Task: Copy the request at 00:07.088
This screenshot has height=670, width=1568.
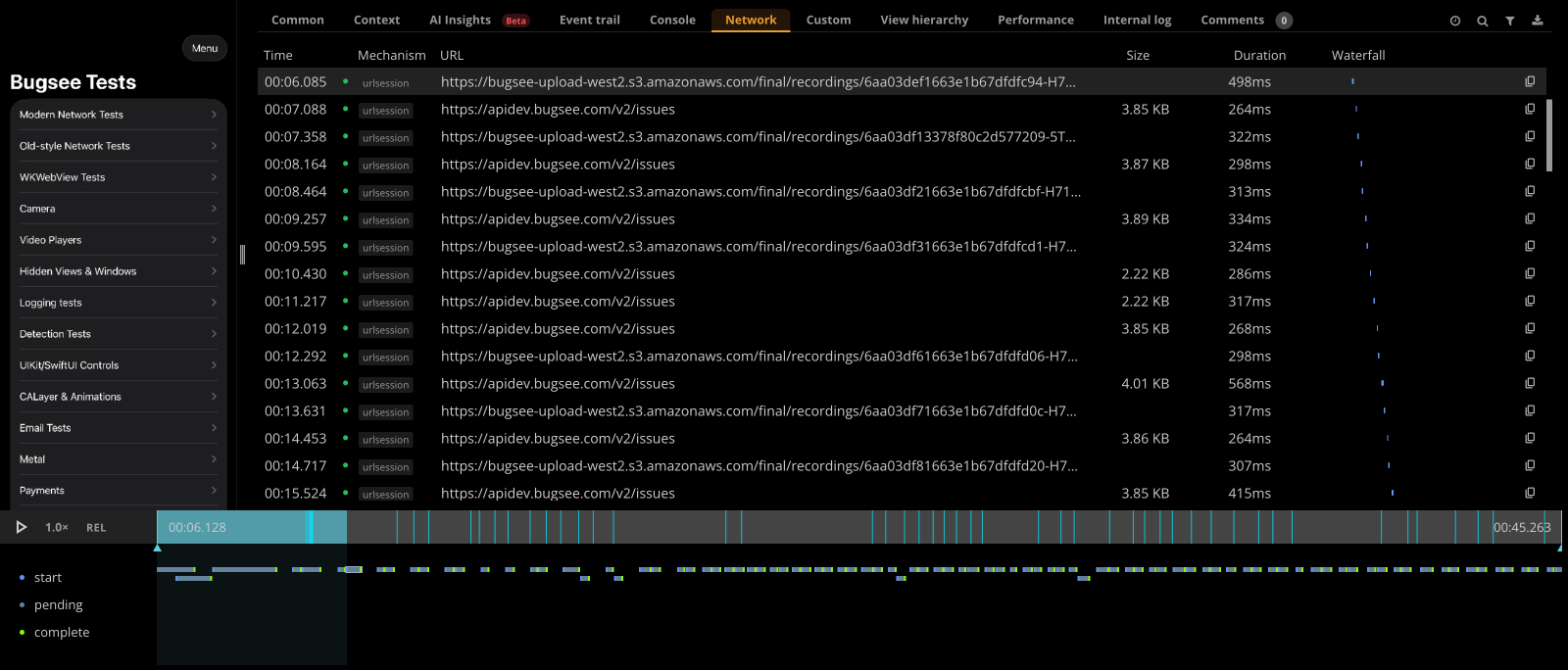Action: (x=1530, y=109)
